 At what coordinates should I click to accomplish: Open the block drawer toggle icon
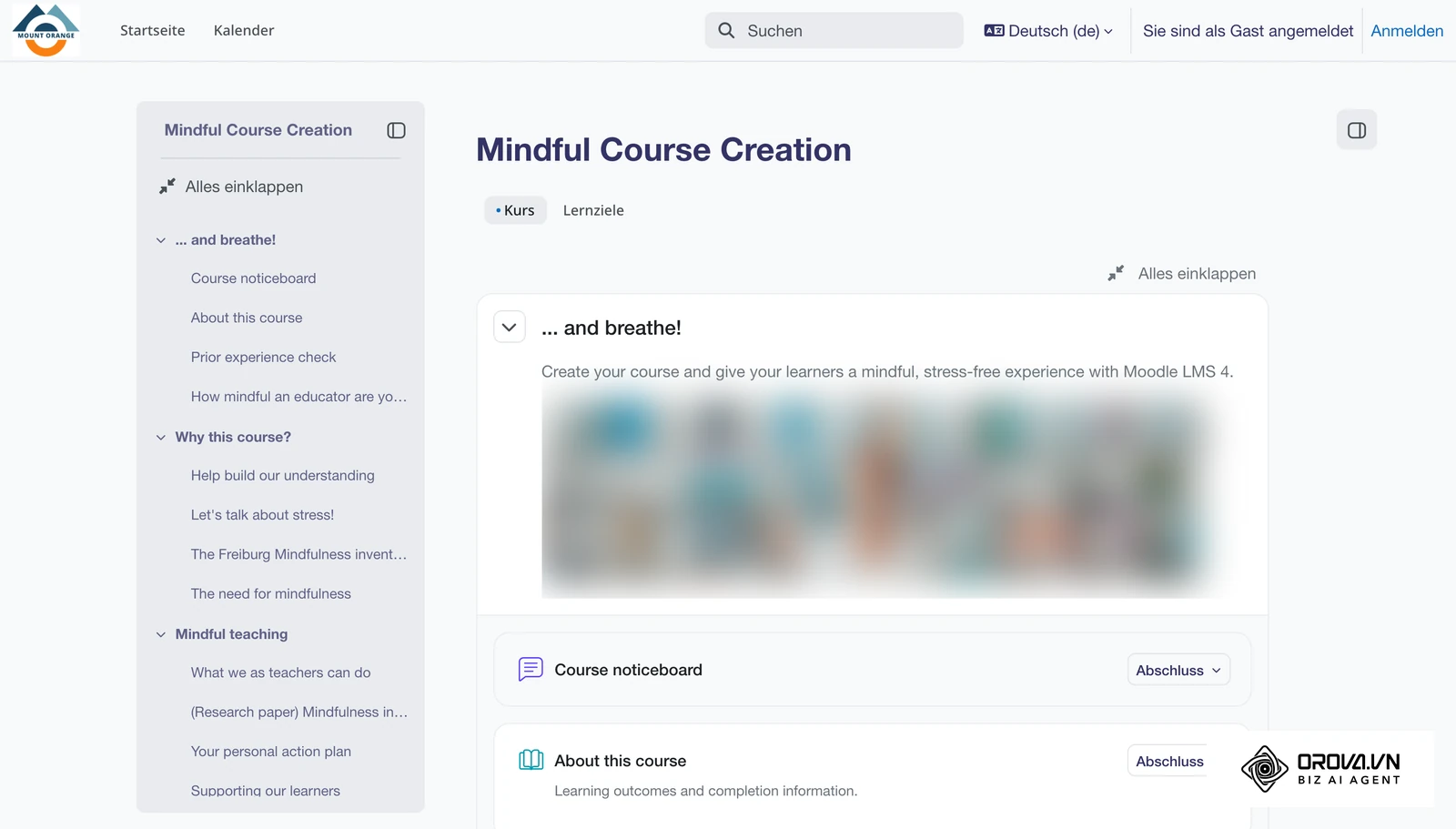tap(1356, 130)
